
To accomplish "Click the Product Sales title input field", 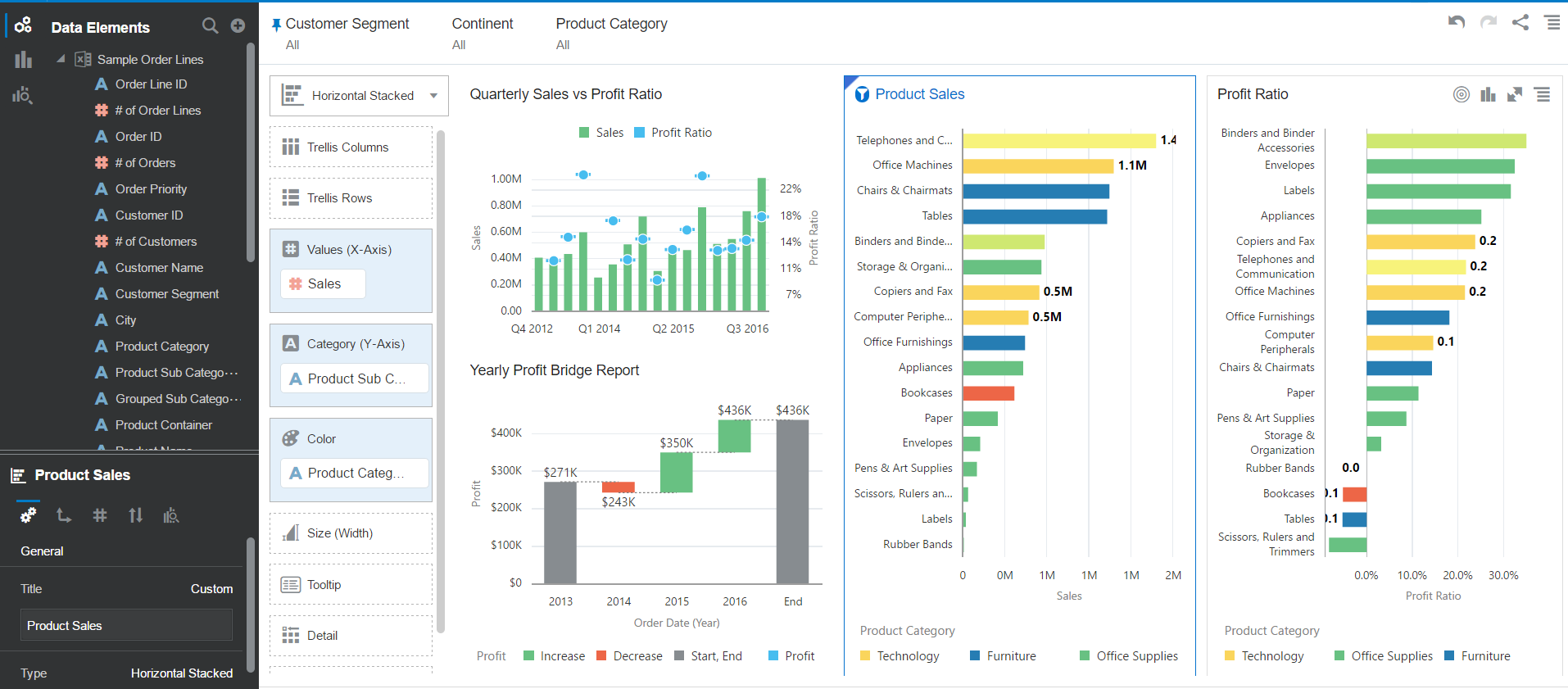I will [x=126, y=626].
